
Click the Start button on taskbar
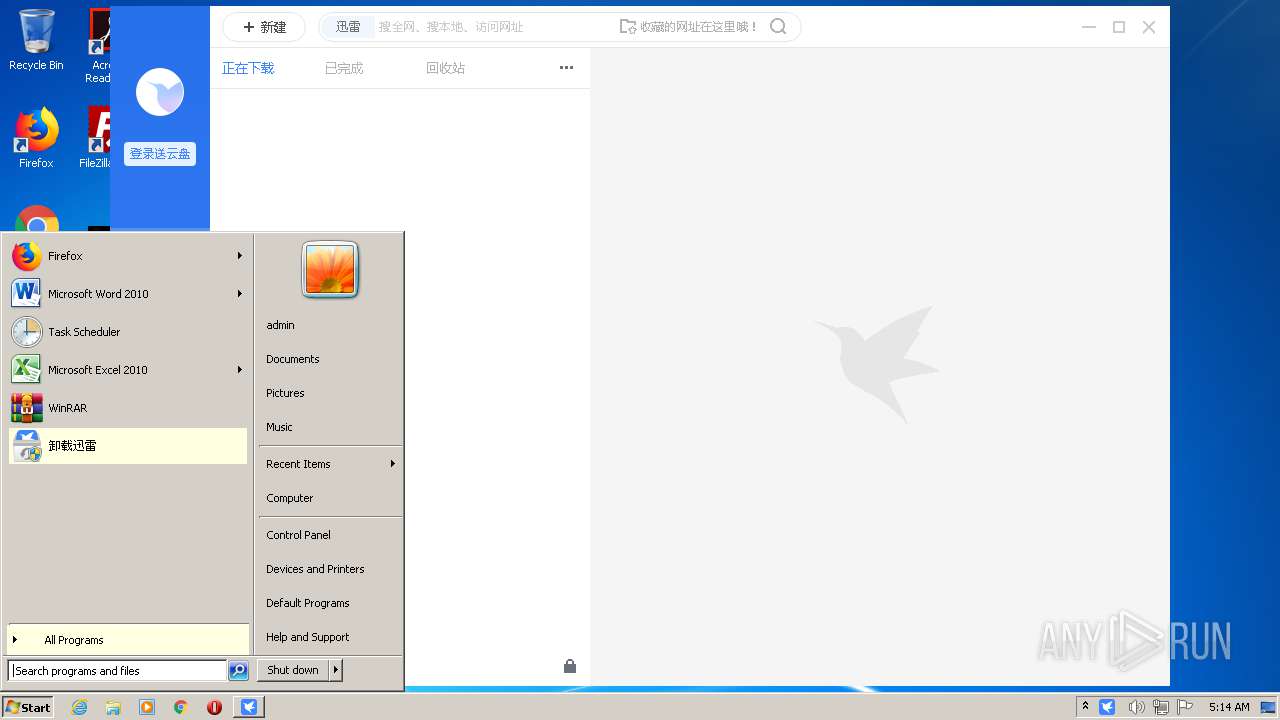28,707
